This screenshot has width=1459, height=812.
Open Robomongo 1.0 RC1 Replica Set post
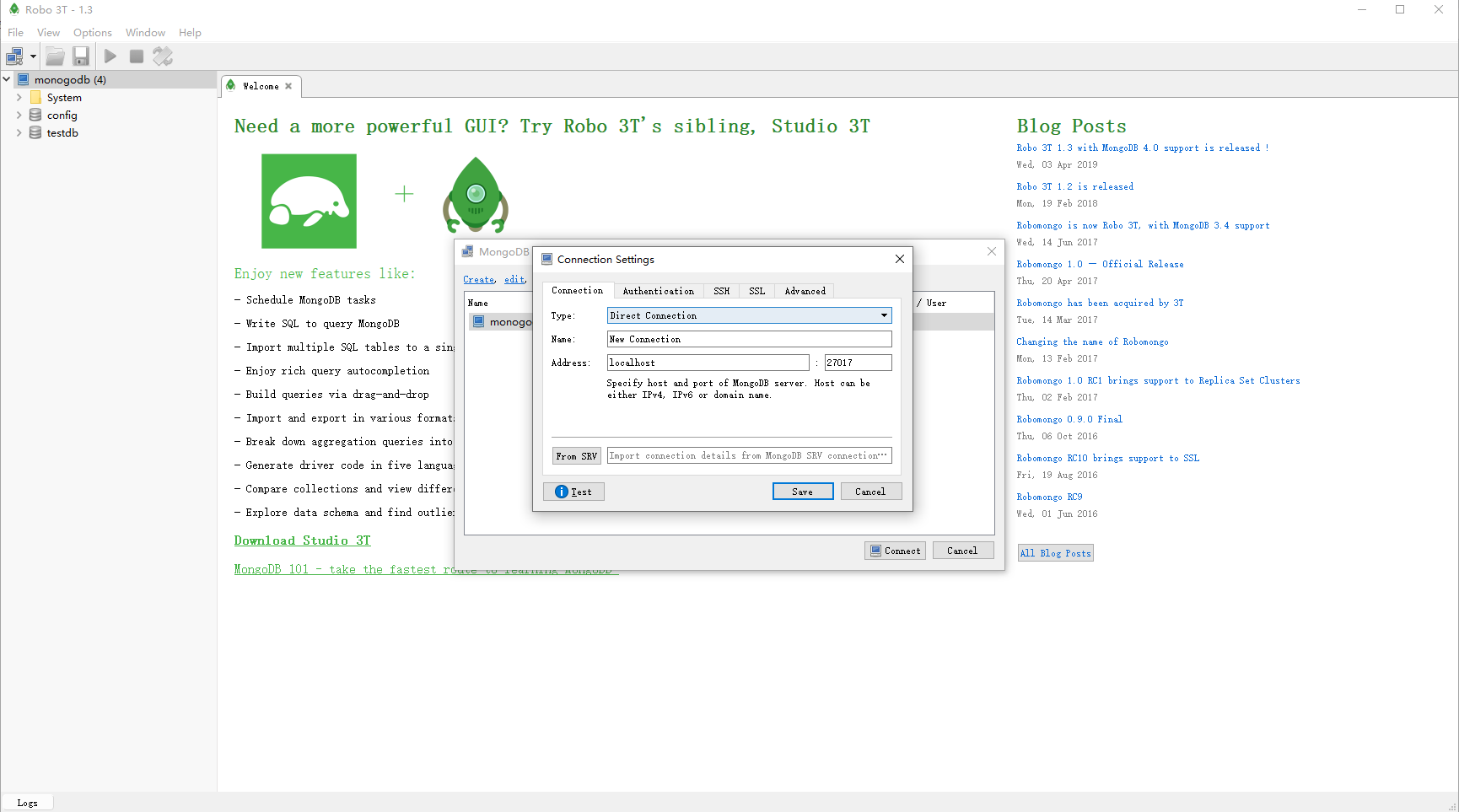click(x=1158, y=380)
